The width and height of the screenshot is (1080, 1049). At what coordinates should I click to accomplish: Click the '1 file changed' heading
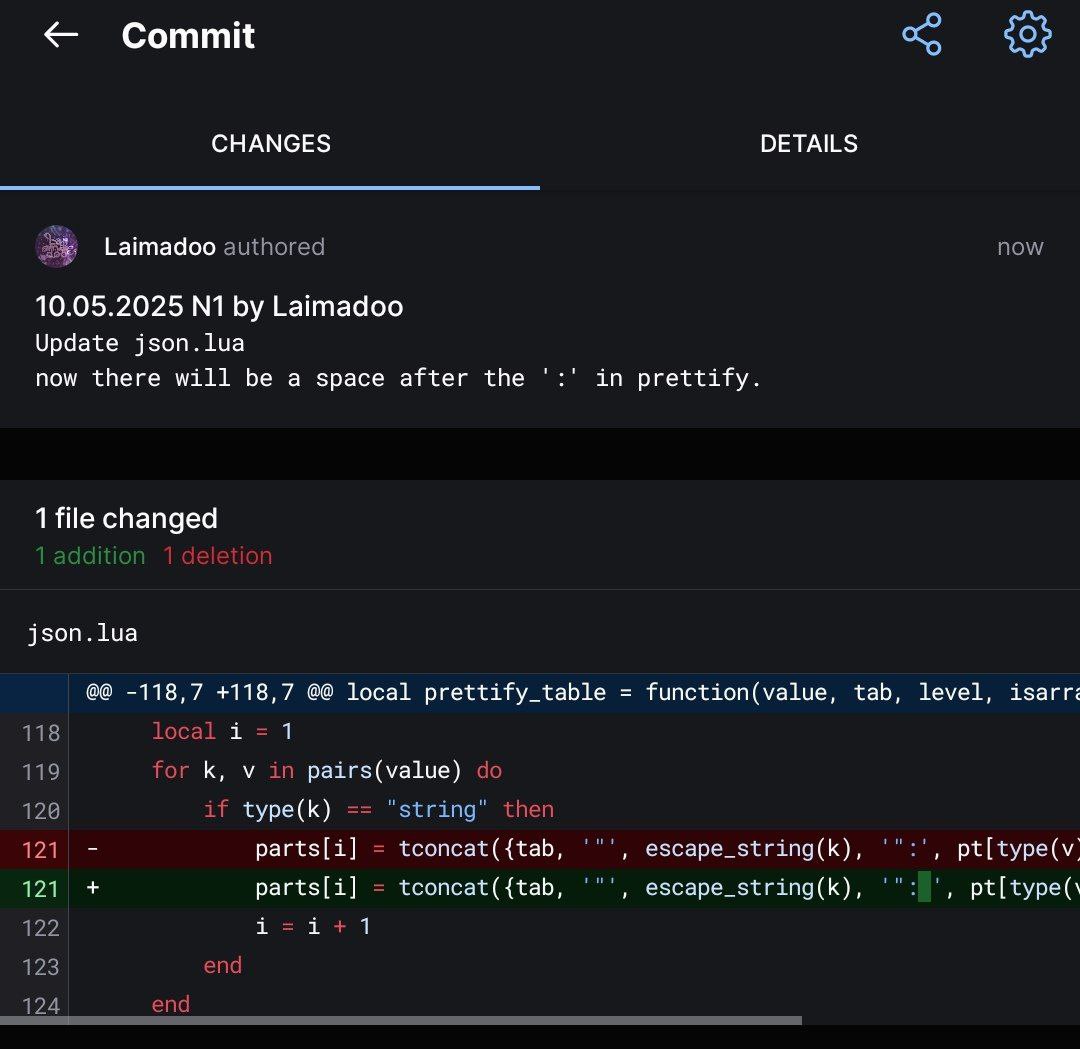[126, 518]
